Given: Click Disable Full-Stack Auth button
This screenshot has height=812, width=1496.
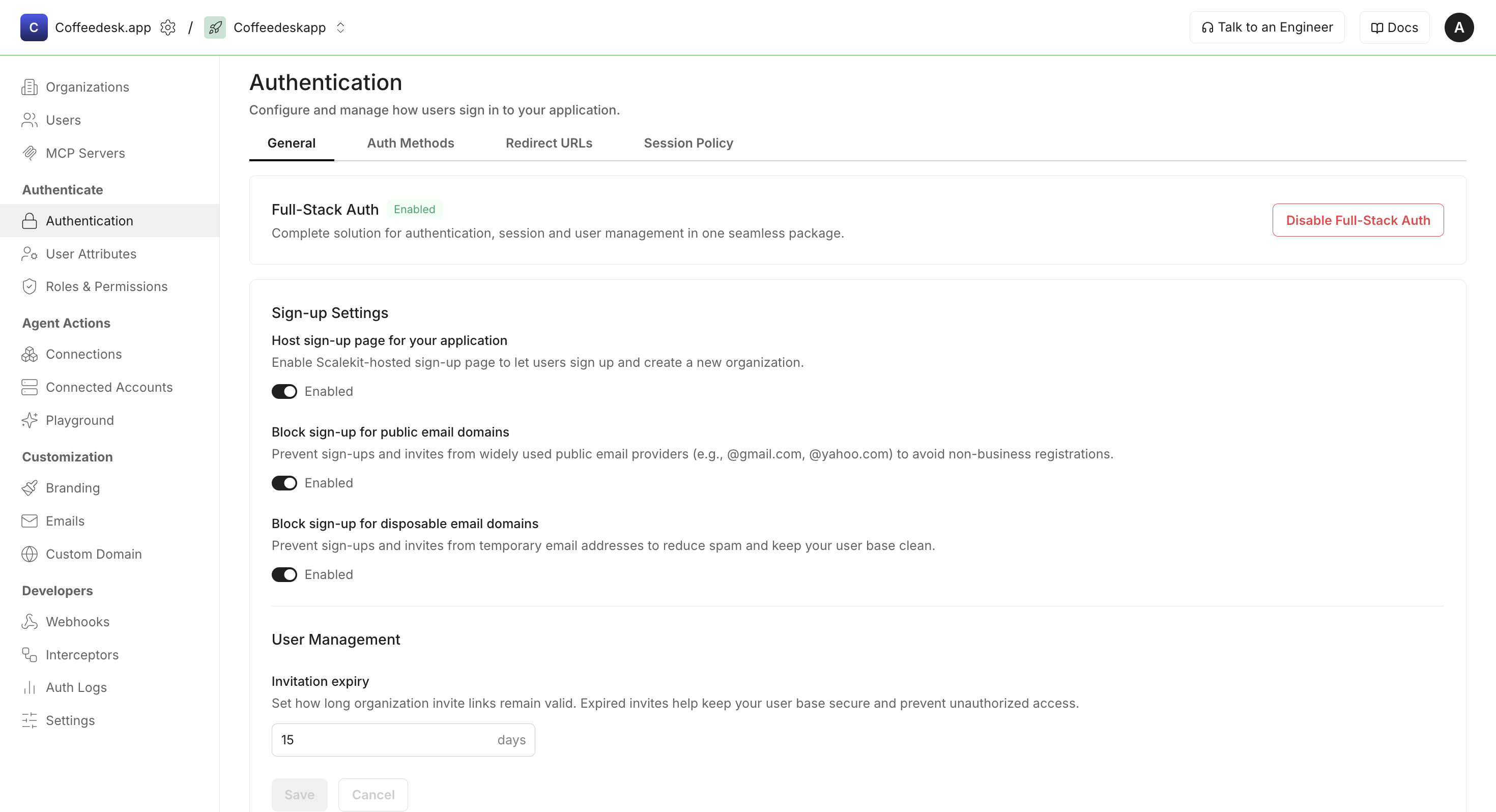Looking at the screenshot, I should click(x=1358, y=220).
